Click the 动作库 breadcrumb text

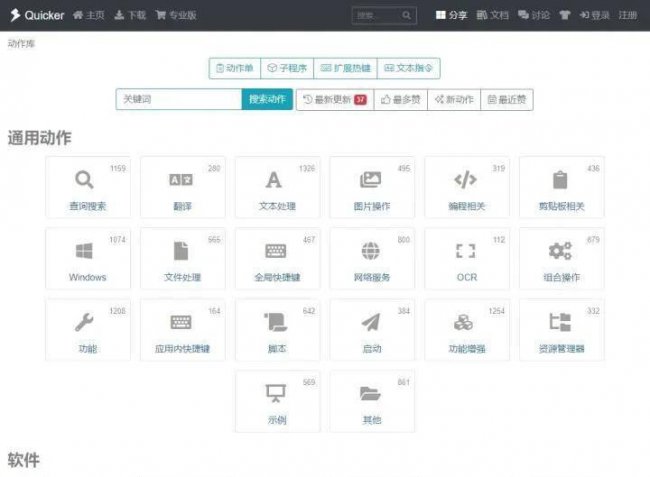point(21,44)
